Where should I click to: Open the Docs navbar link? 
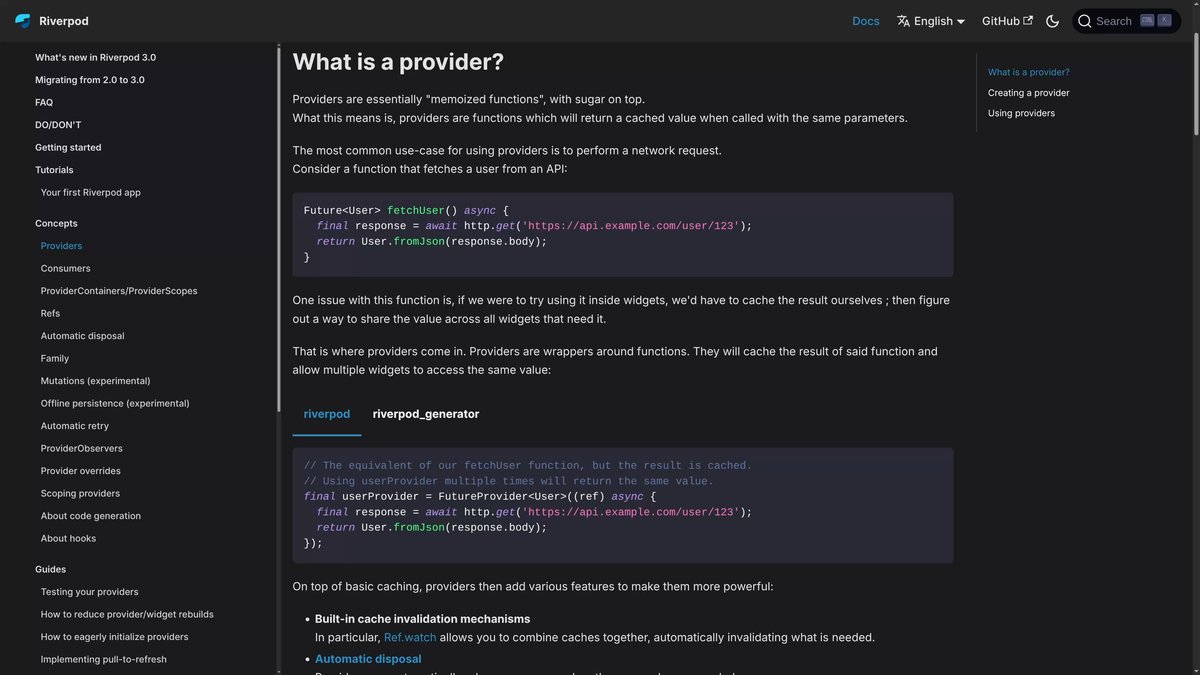(866, 21)
